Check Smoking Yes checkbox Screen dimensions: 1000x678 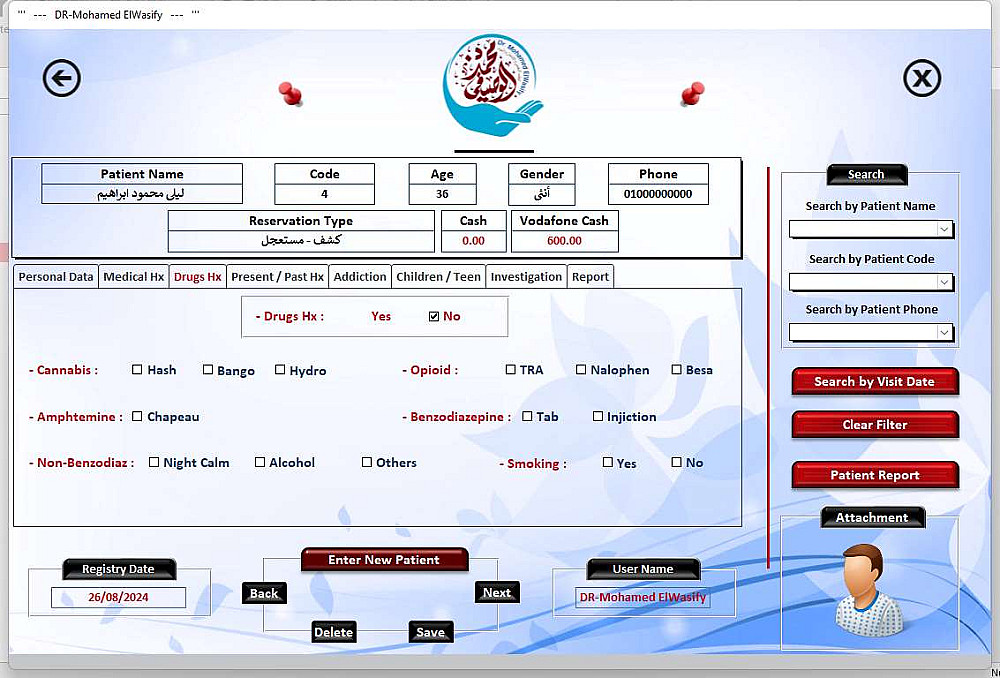[608, 462]
